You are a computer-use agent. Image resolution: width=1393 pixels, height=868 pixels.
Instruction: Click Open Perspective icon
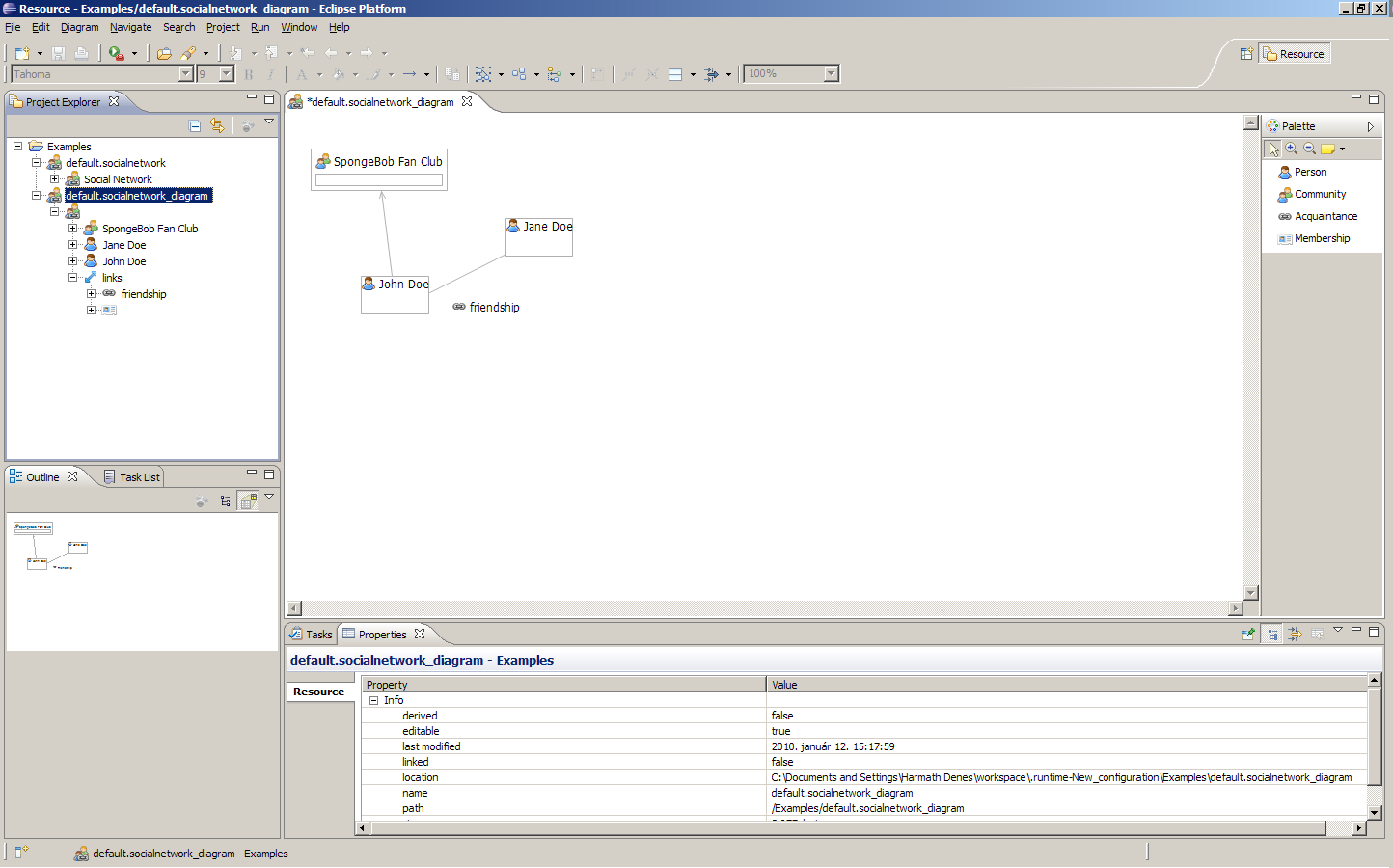(1246, 54)
